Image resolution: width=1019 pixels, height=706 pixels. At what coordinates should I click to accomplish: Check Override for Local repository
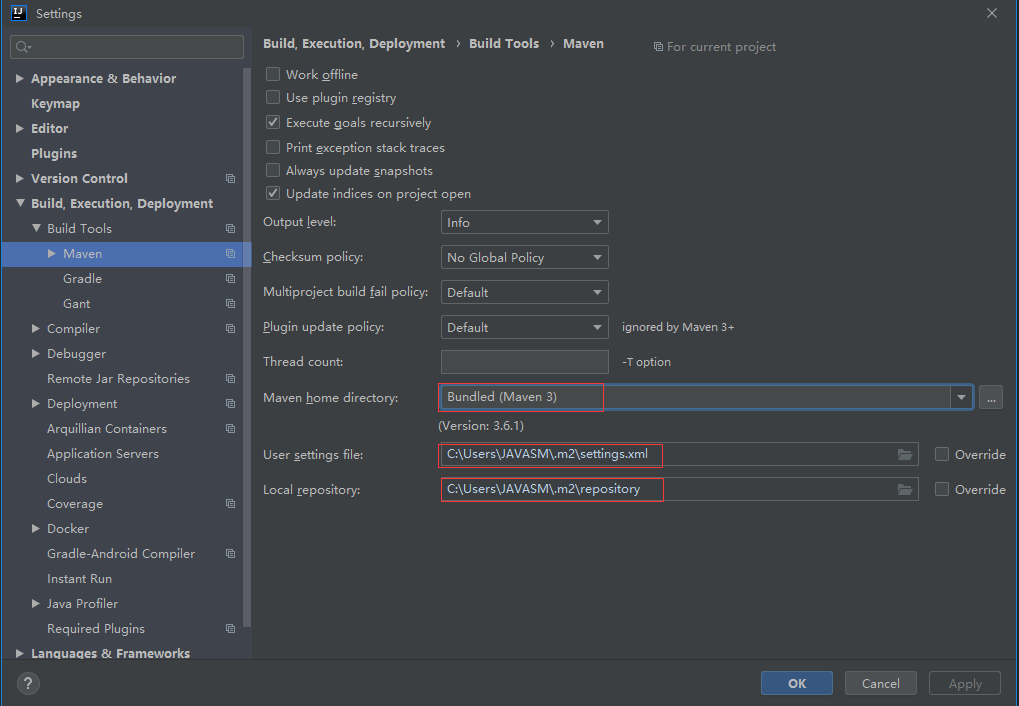942,489
